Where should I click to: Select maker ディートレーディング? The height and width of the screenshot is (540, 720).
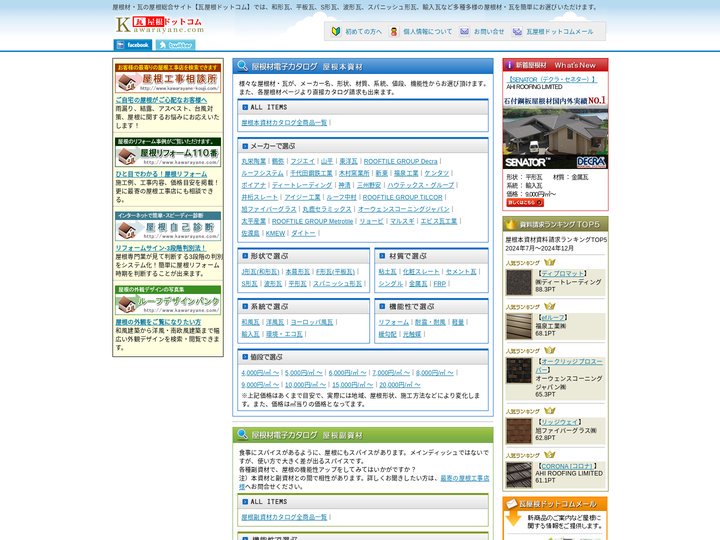coord(302,186)
